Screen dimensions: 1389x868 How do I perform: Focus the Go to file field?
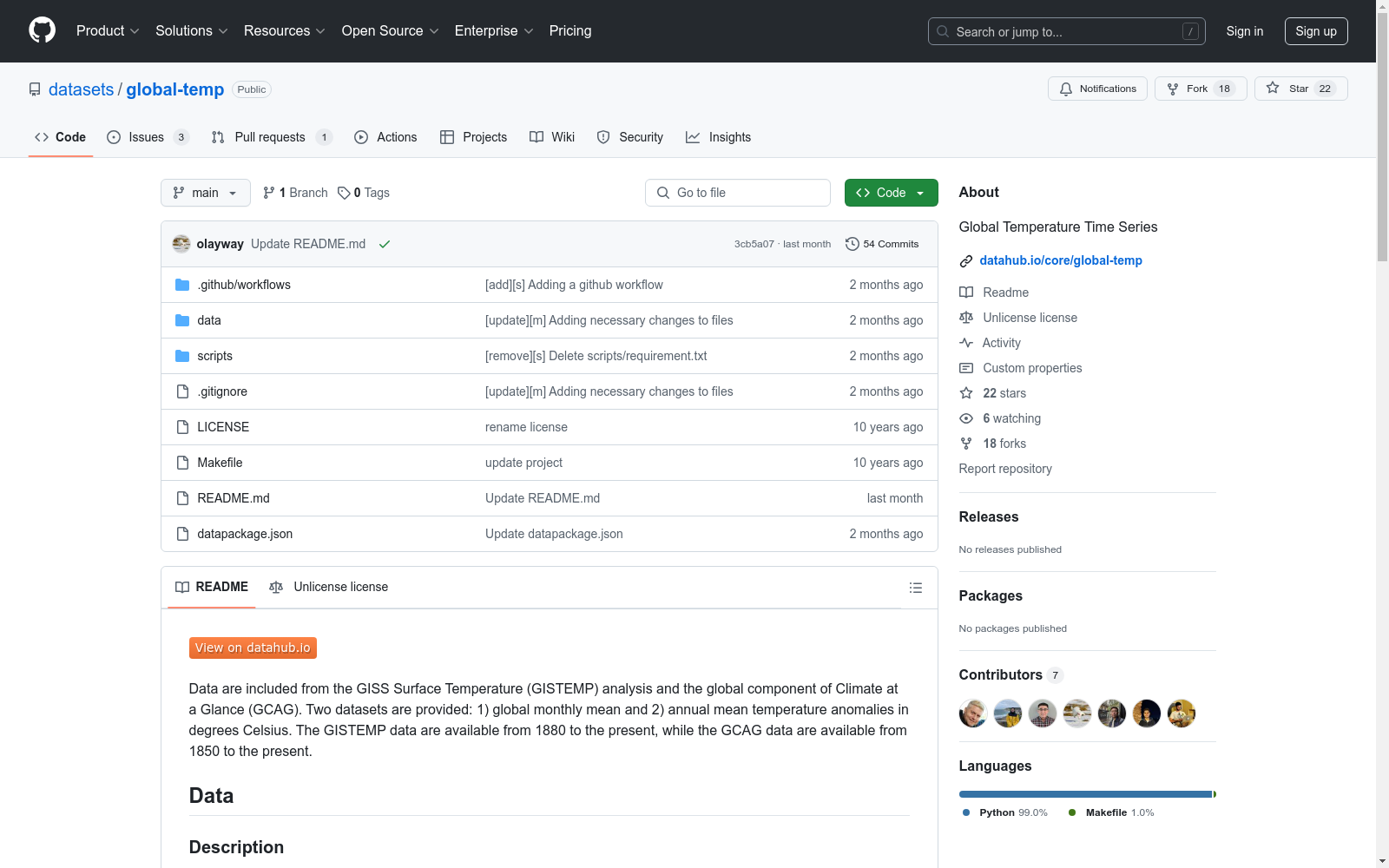pos(738,193)
